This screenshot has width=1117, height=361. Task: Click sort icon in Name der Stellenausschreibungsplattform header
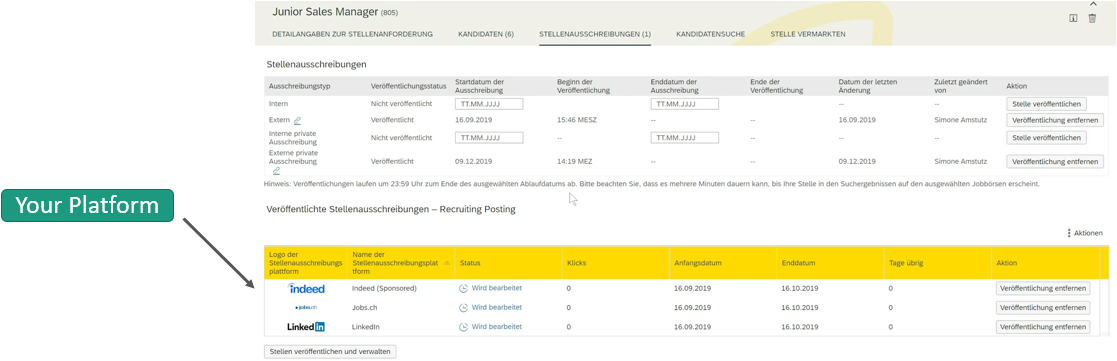coord(447,263)
